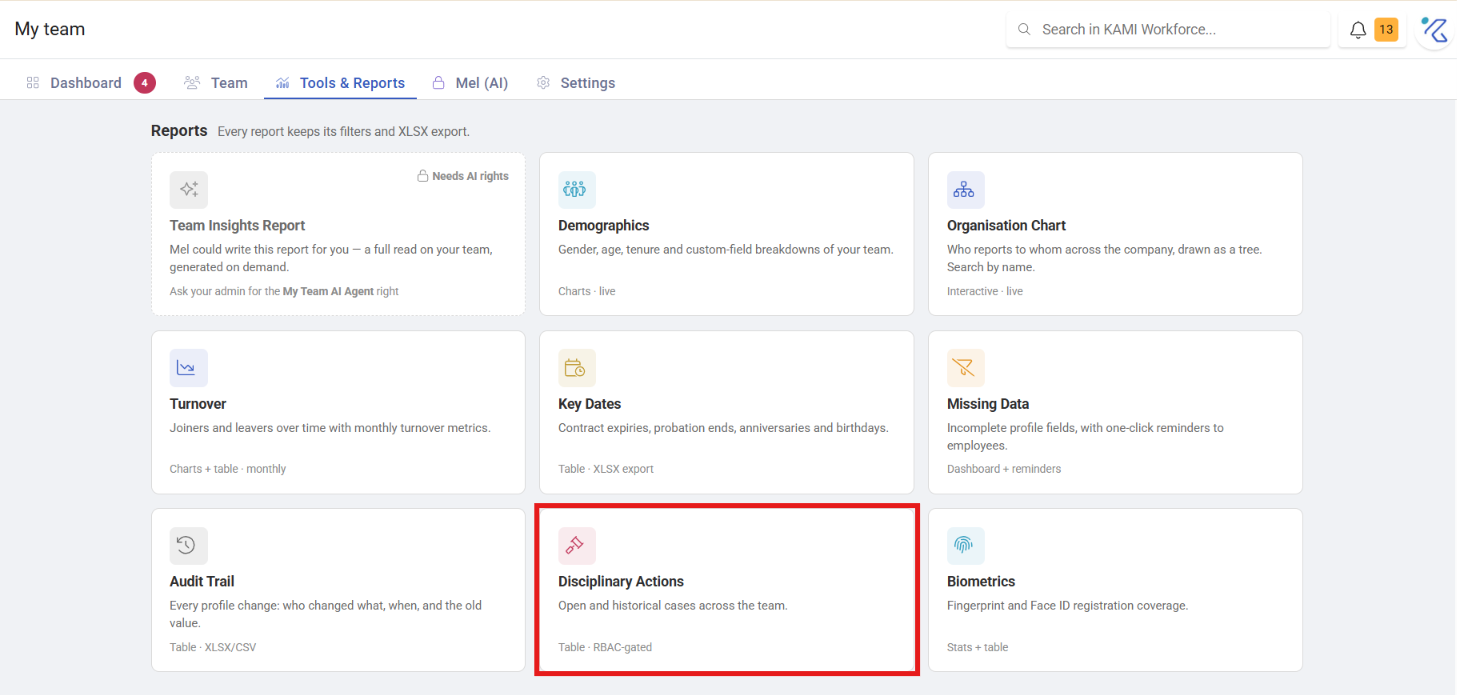Click the Missing Data filter icon
Image resolution: width=1457 pixels, height=695 pixels.
(x=966, y=368)
